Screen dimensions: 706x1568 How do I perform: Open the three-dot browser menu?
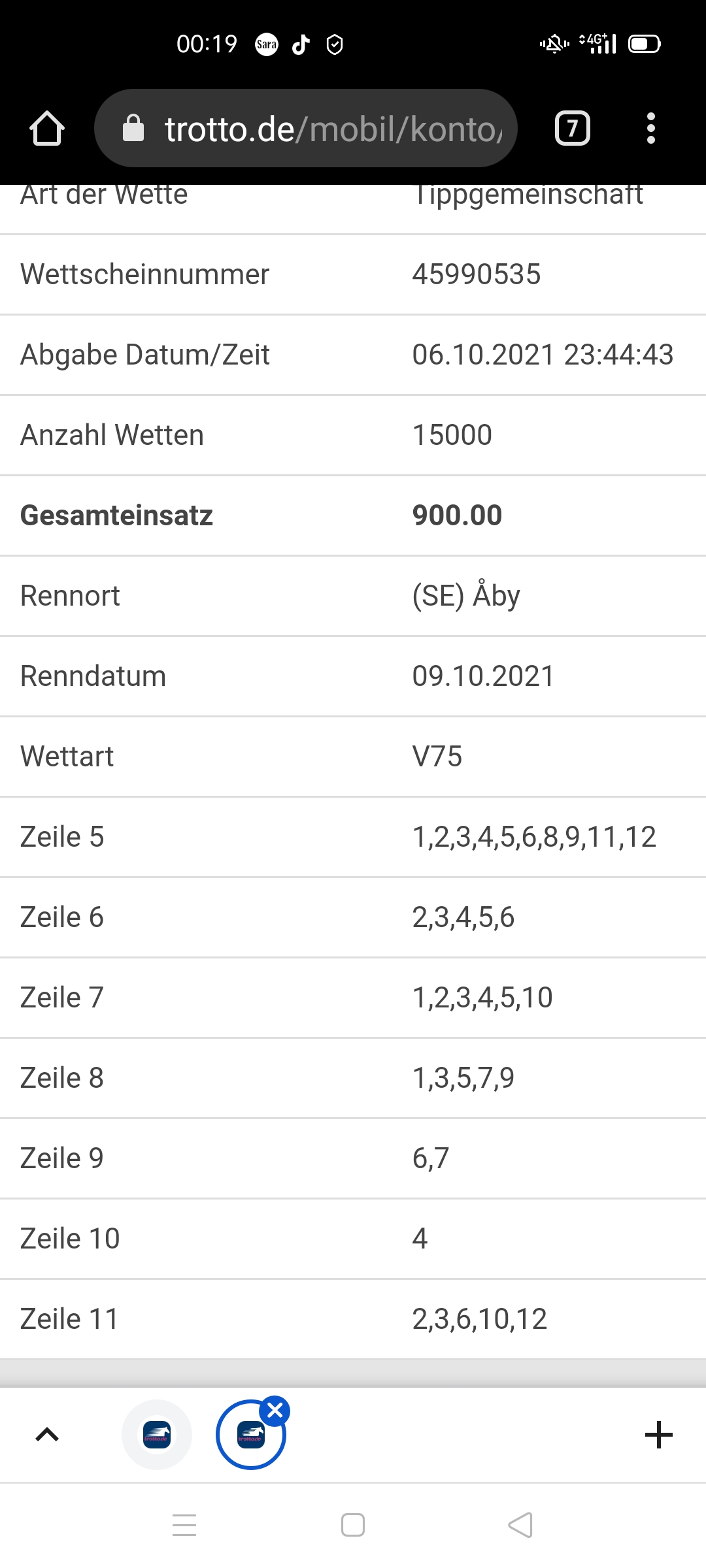pyautogui.click(x=650, y=128)
